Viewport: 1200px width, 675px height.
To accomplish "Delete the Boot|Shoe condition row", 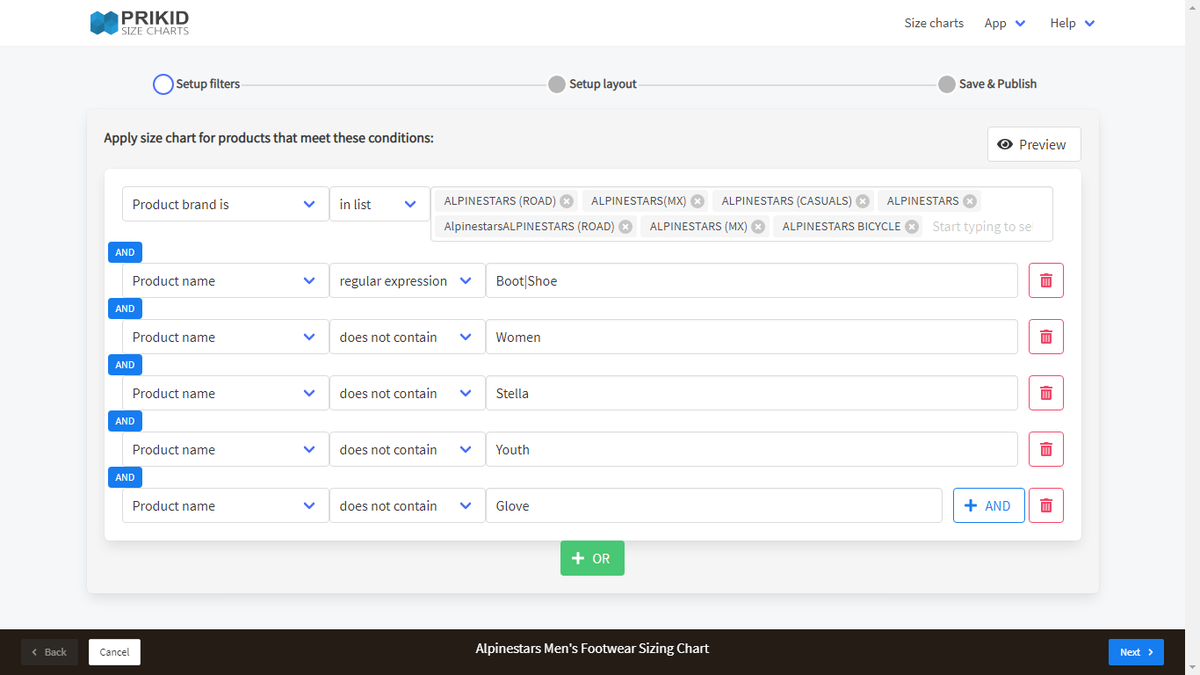I will [x=1046, y=280].
